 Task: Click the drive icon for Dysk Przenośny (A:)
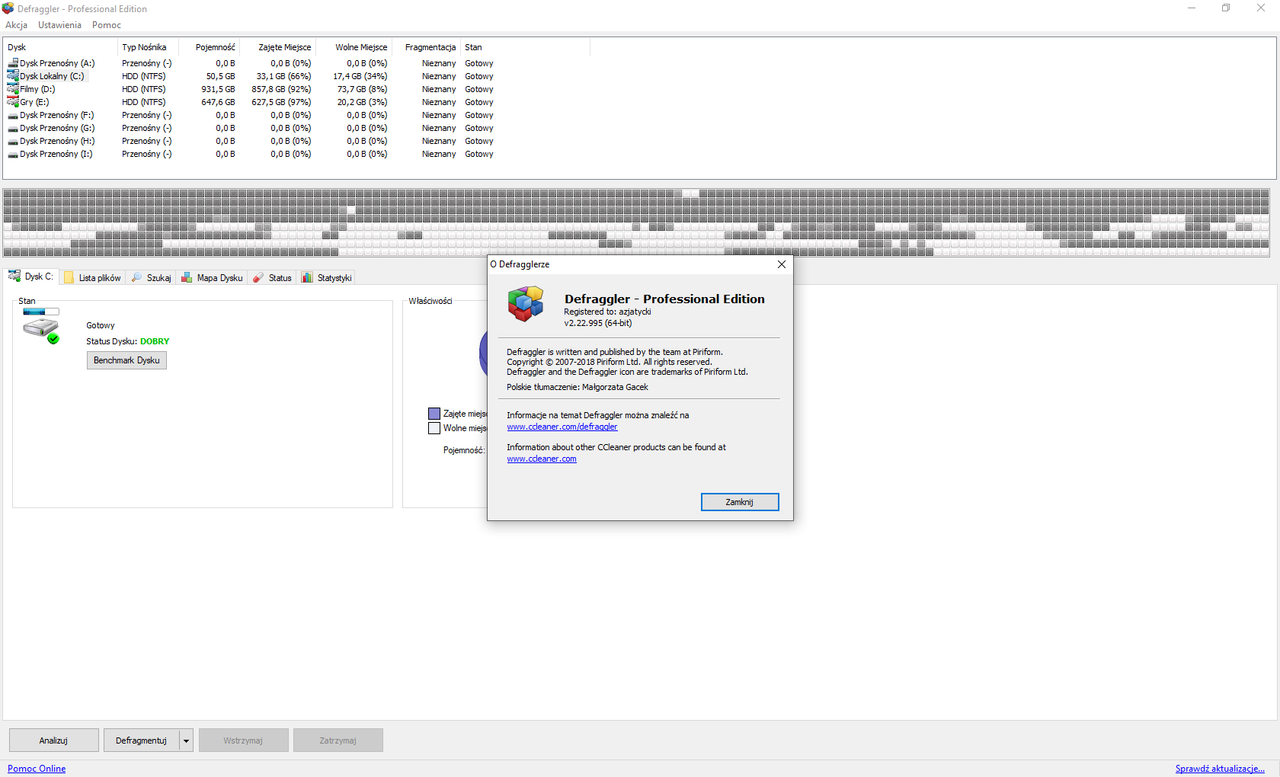12,63
